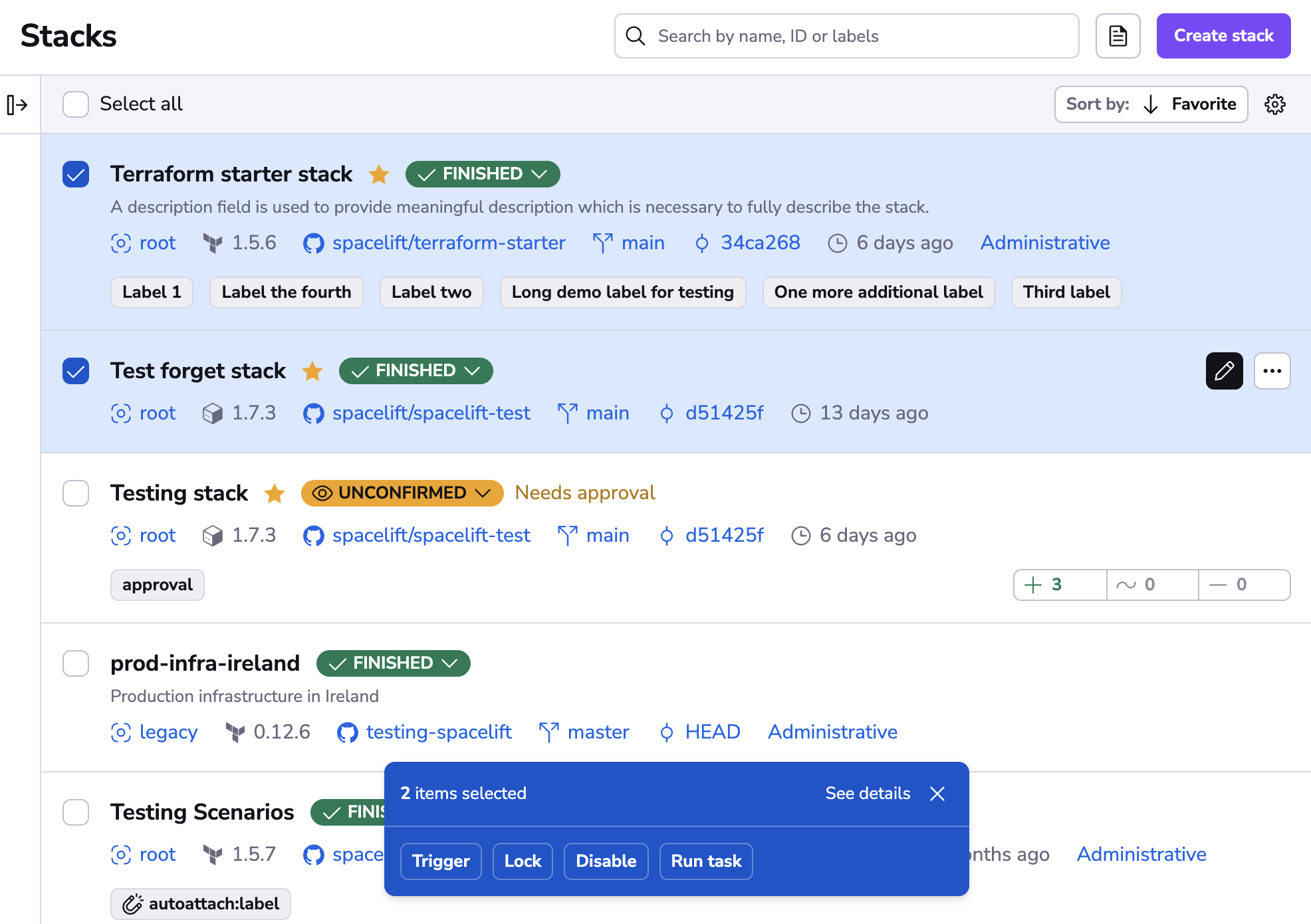1311x924 pixels.
Task: Click the GitHub icon for spacelift/terraform-starter
Action: click(313, 243)
